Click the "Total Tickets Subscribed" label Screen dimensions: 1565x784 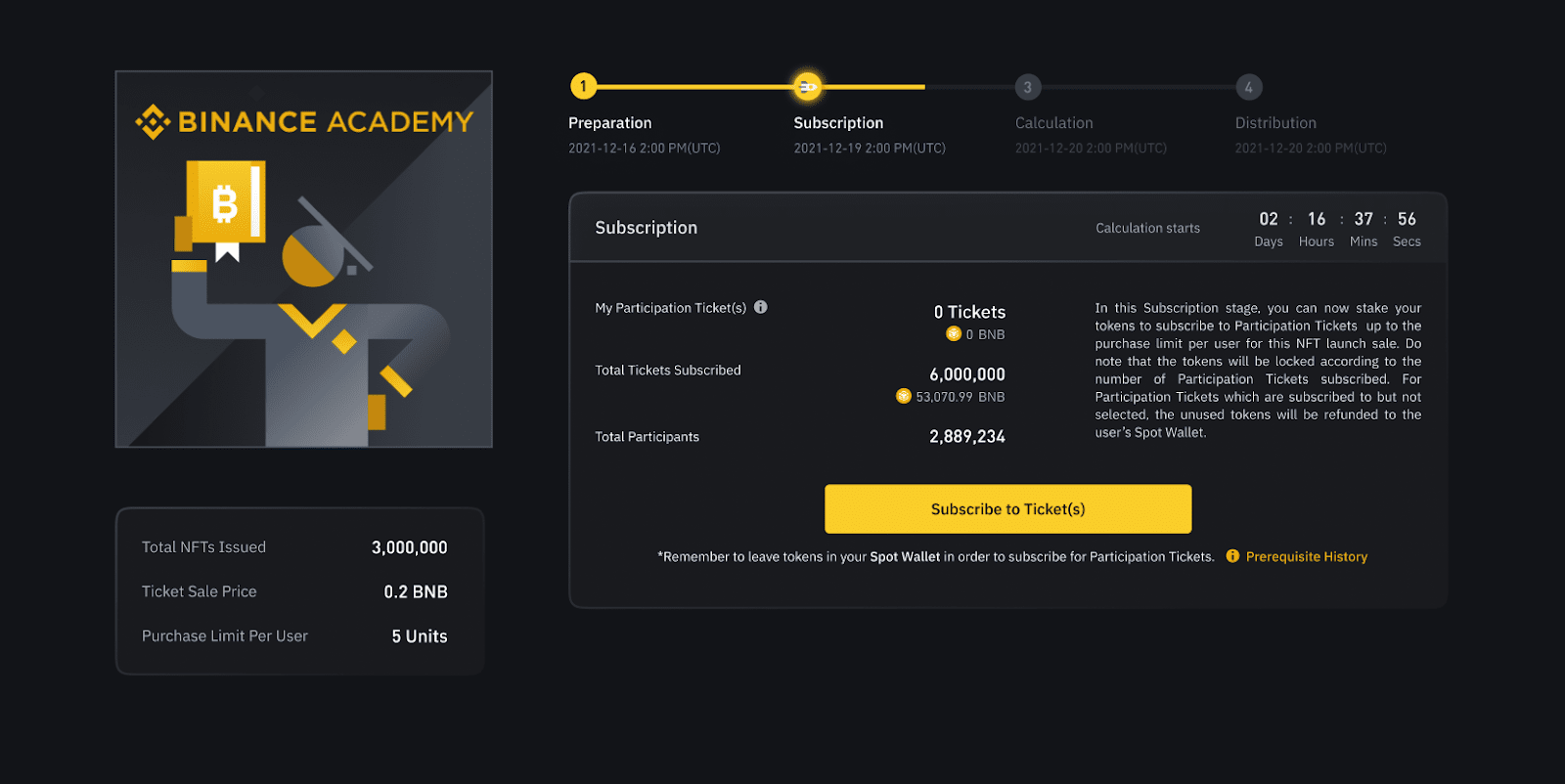[668, 370]
